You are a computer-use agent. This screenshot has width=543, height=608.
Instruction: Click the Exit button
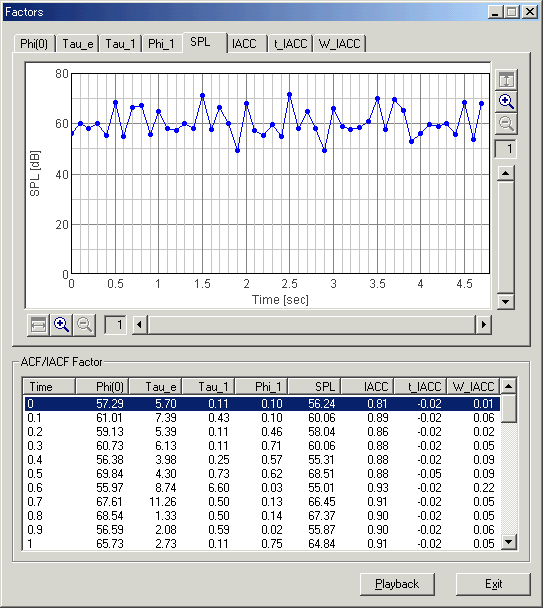pyautogui.click(x=493, y=584)
